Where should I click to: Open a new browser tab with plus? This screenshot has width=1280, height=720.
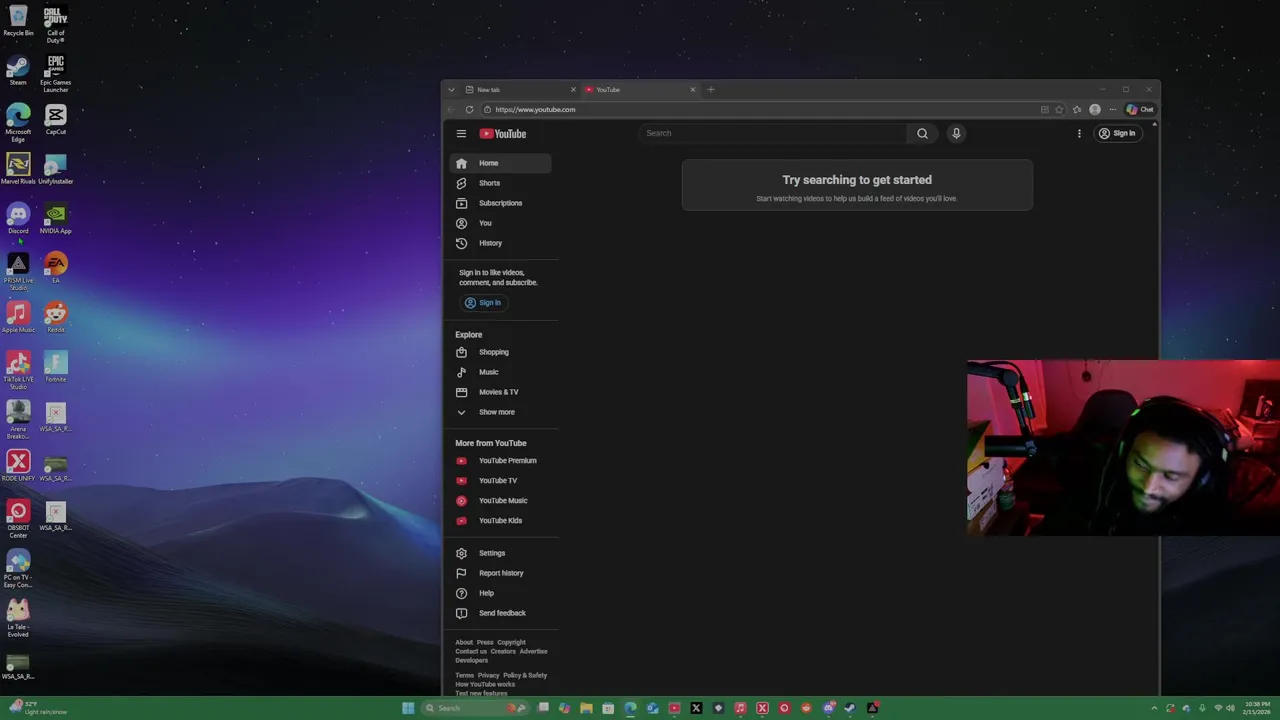[x=711, y=90]
